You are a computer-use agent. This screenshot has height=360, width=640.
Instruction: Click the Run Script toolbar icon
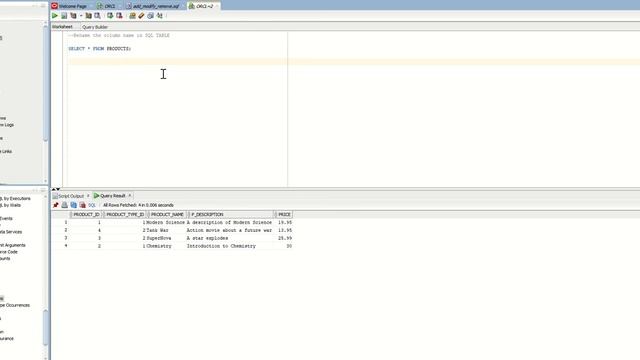tap(64, 16)
